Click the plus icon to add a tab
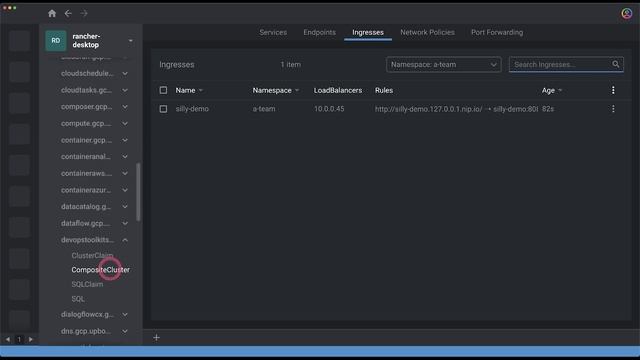 [156, 338]
